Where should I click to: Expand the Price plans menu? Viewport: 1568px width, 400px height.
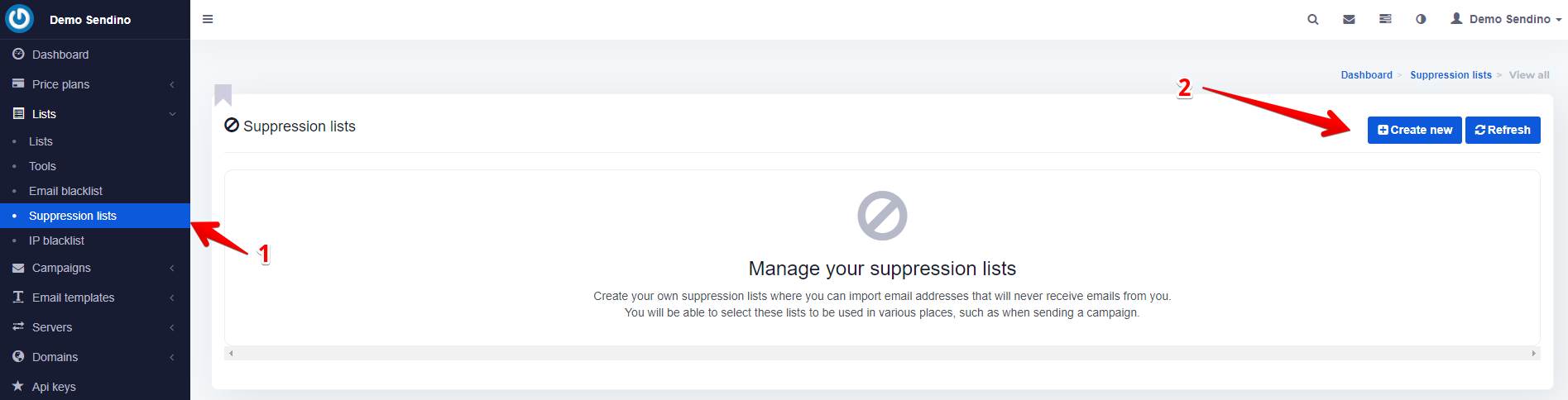95,84
